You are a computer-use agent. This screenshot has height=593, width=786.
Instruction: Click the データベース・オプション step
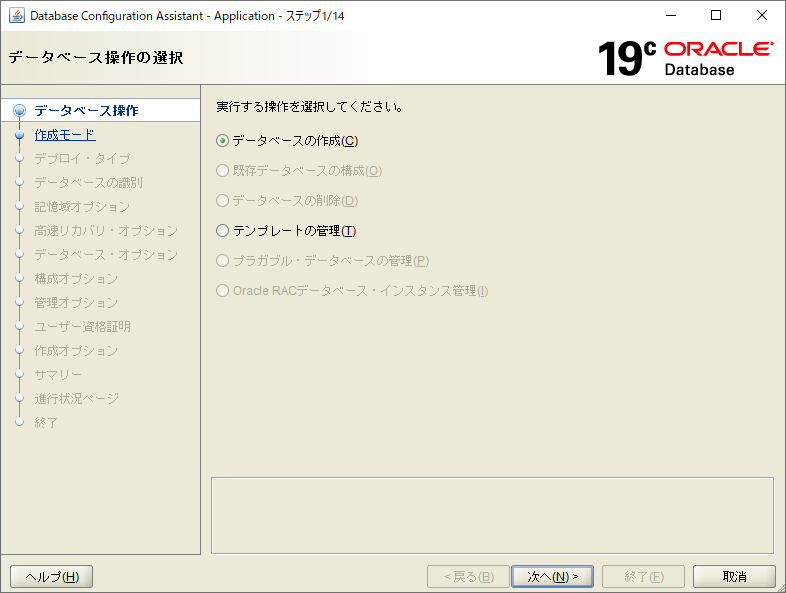(106, 255)
